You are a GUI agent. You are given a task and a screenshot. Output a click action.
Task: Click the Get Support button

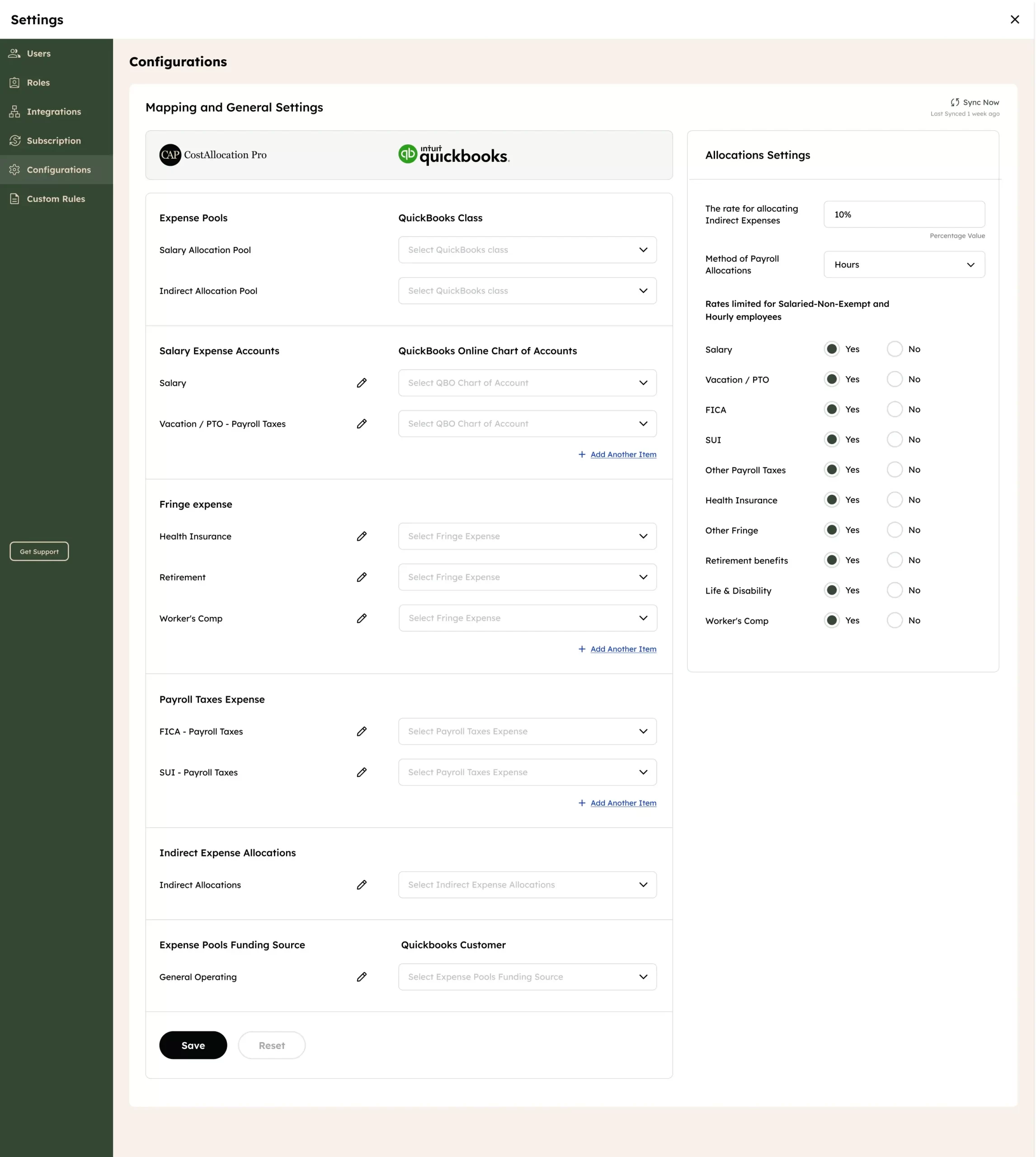tap(39, 551)
